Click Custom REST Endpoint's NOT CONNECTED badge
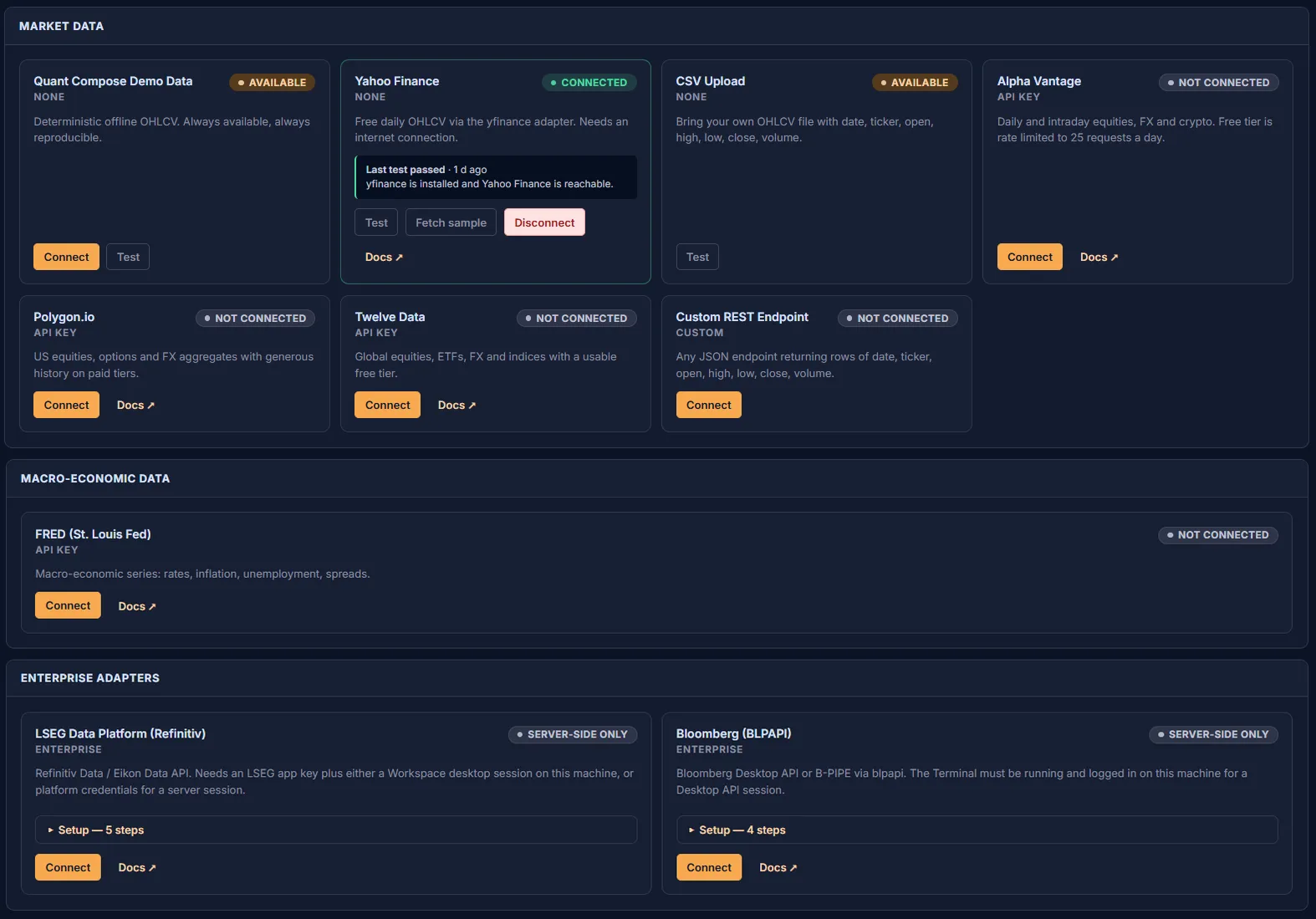The width and height of the screenshot is (1316, 919). point(897,318)
